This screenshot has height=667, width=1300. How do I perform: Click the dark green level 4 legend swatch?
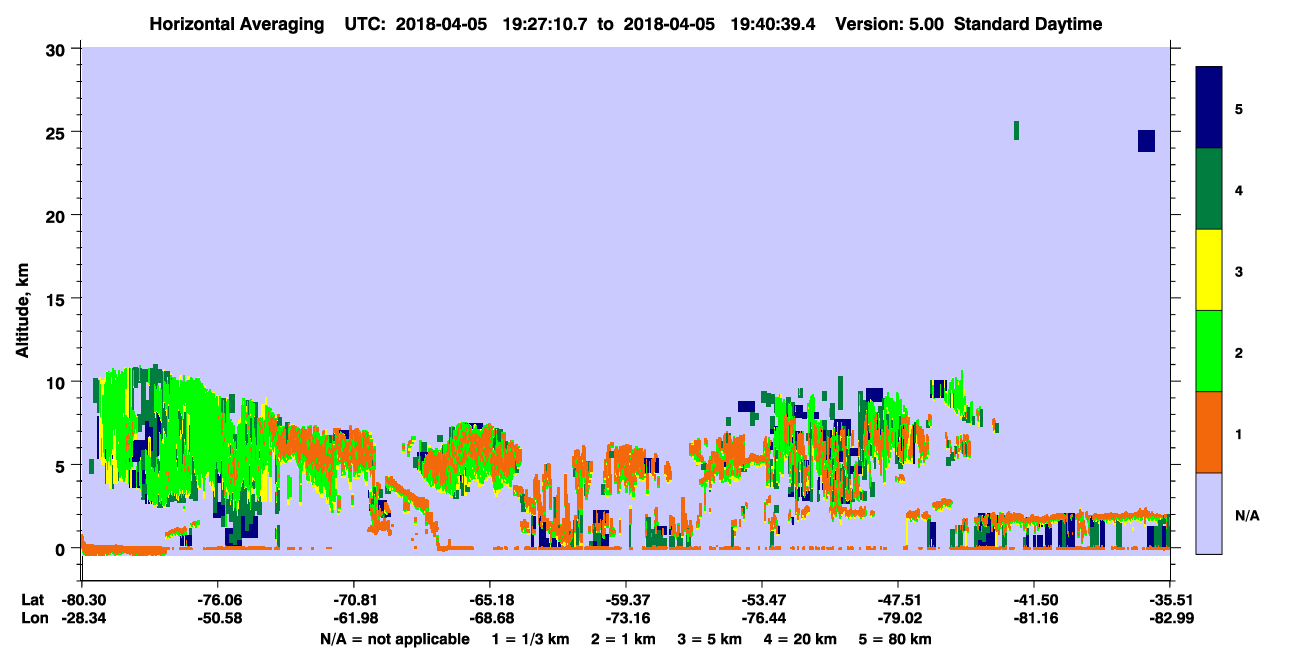click(1209, 189)
